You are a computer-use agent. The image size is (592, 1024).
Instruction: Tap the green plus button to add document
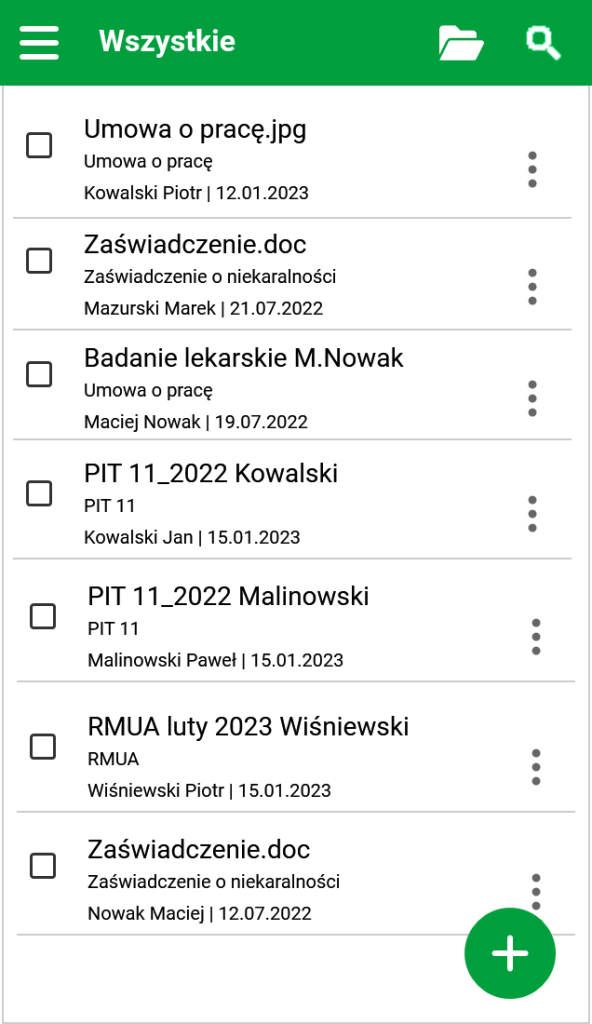point(509,953)
